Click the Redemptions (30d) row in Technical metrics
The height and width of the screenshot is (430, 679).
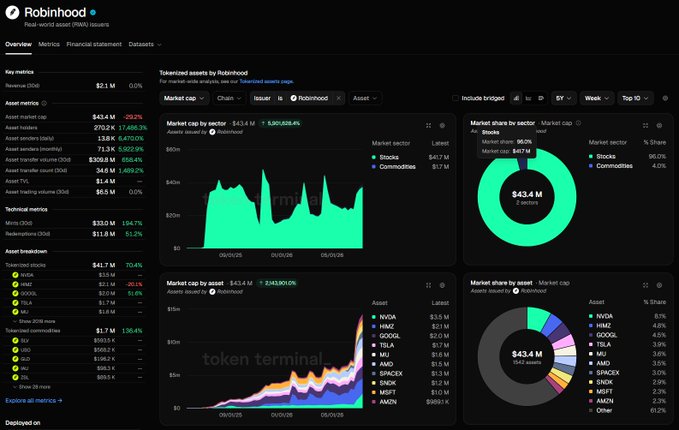[x=74, y=234]
